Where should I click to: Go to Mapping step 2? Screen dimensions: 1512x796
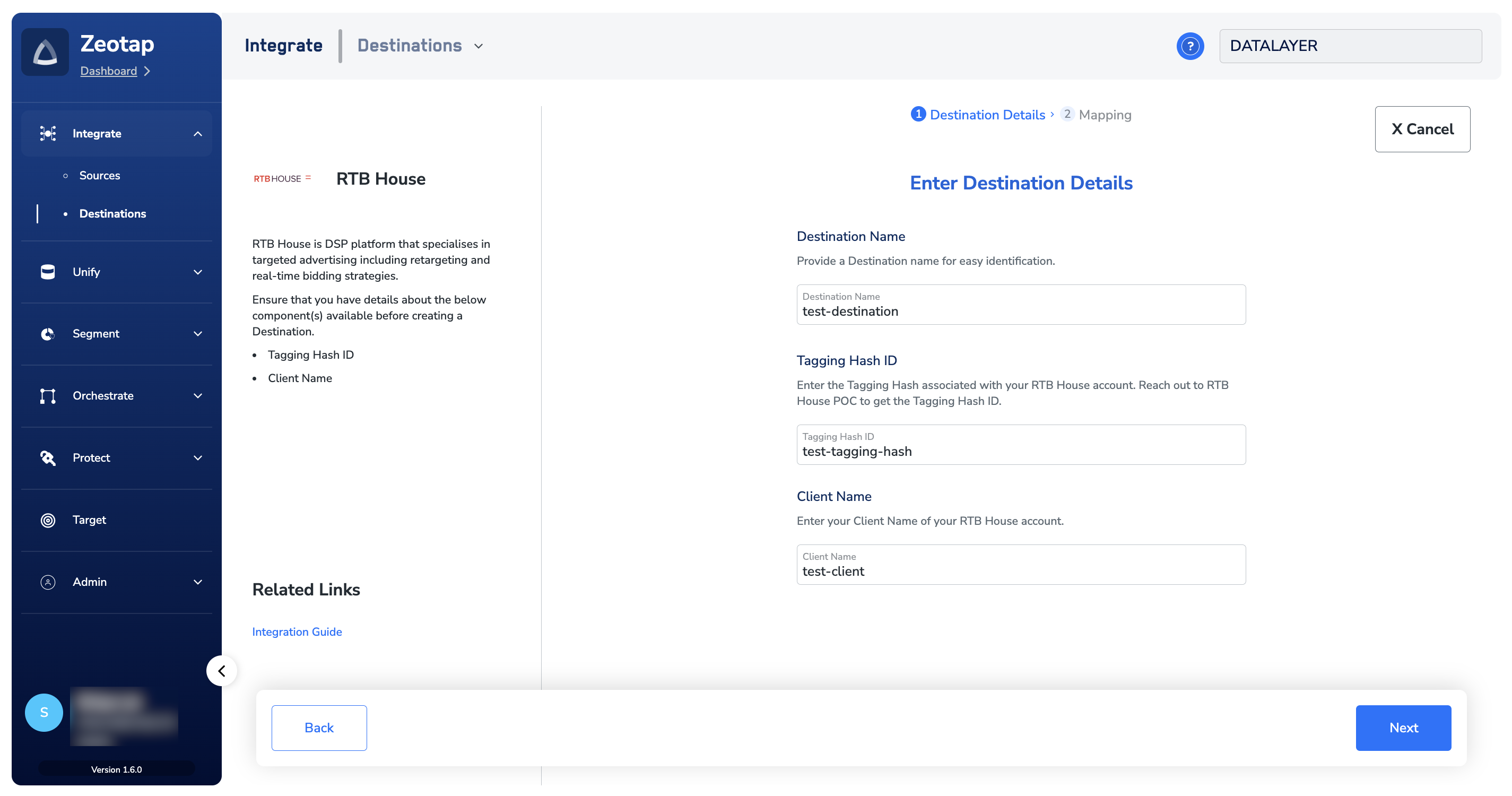[1097, 115]
